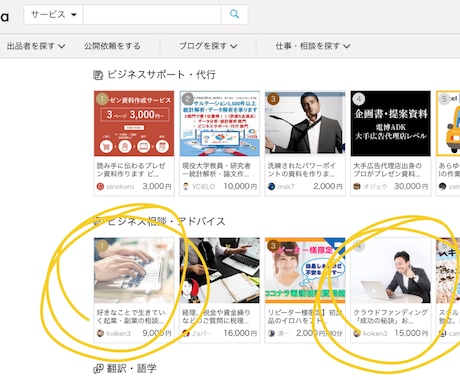460x380 pixels.
Task: Open the サービス search category dropdown
Action: coord(53,15)
